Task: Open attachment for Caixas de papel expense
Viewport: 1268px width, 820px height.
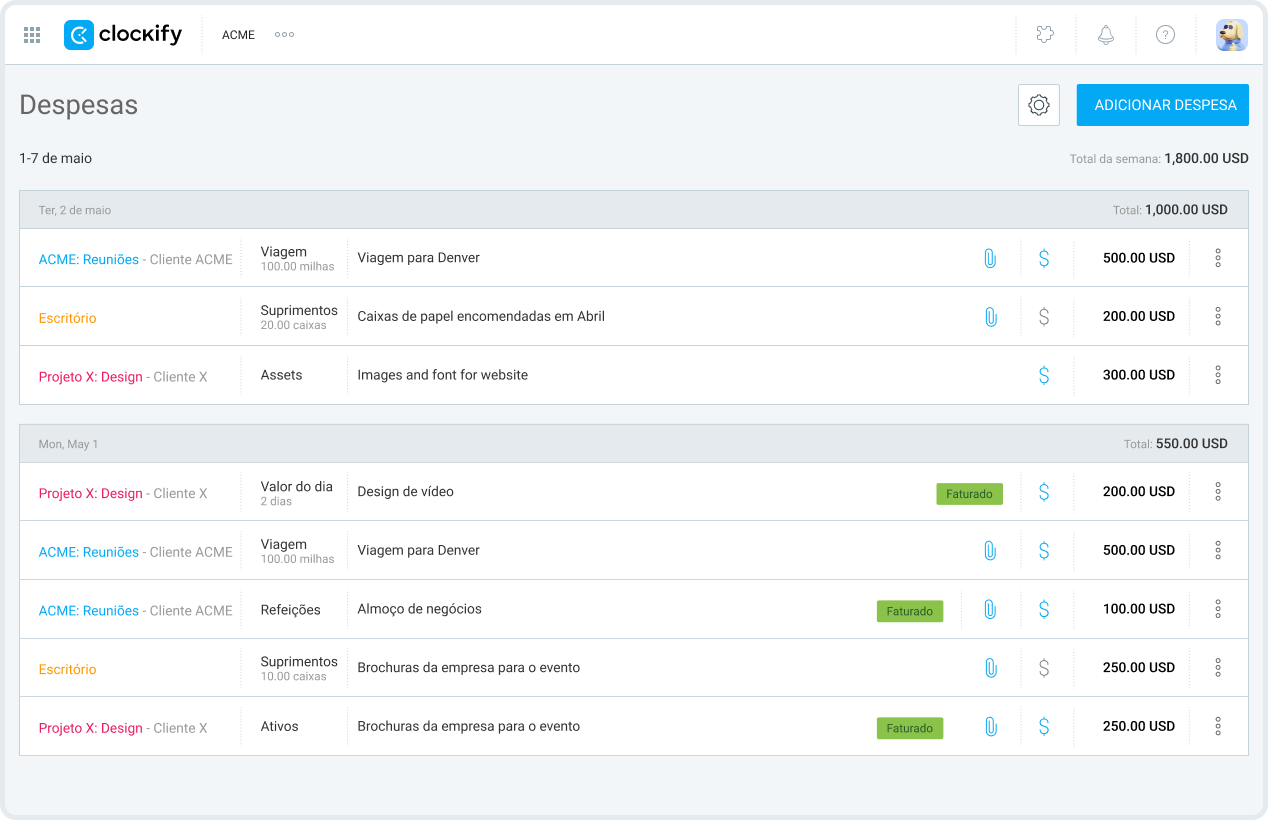Action: (x=990, y=317)
